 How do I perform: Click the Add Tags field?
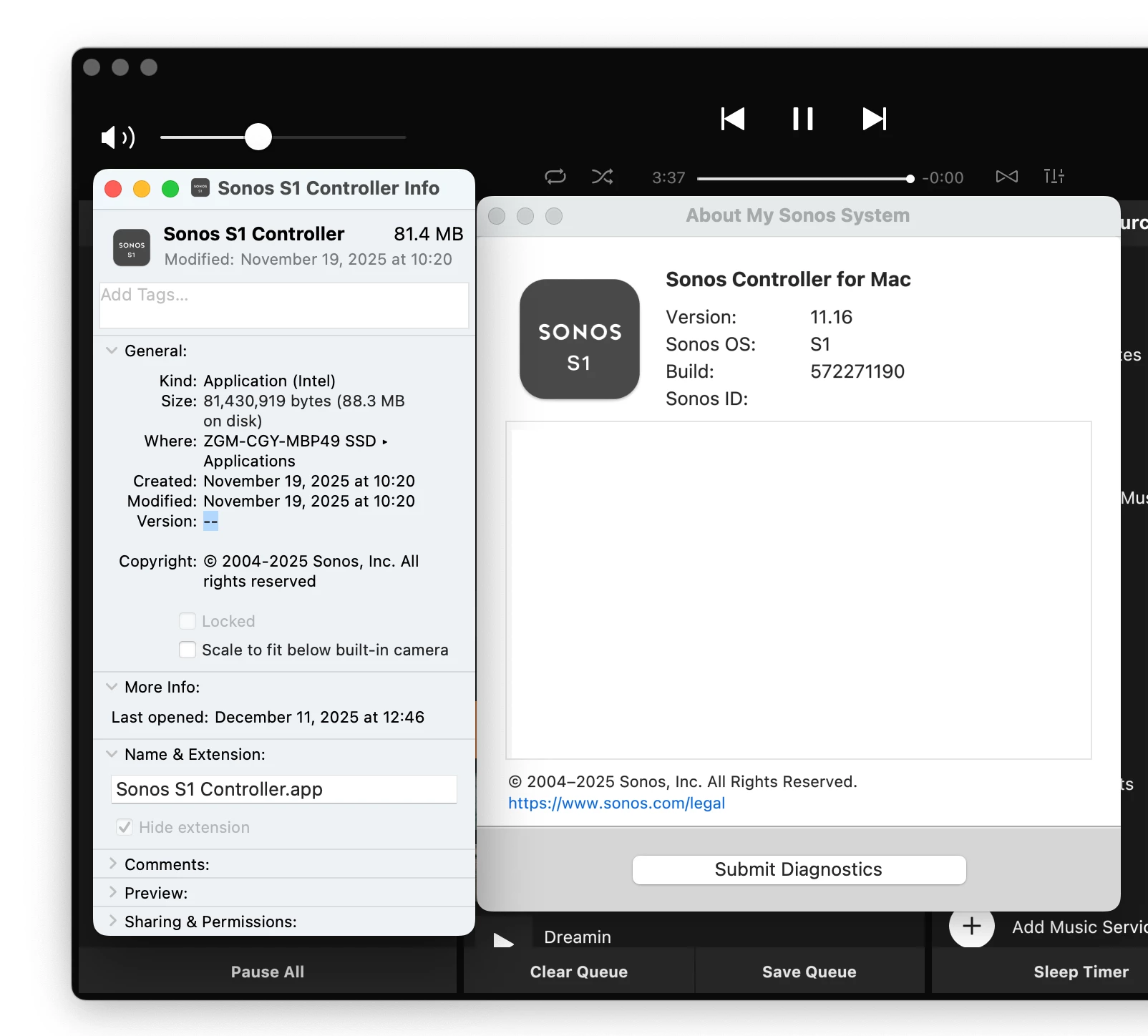pyautogui.click(x=284, y=306)
